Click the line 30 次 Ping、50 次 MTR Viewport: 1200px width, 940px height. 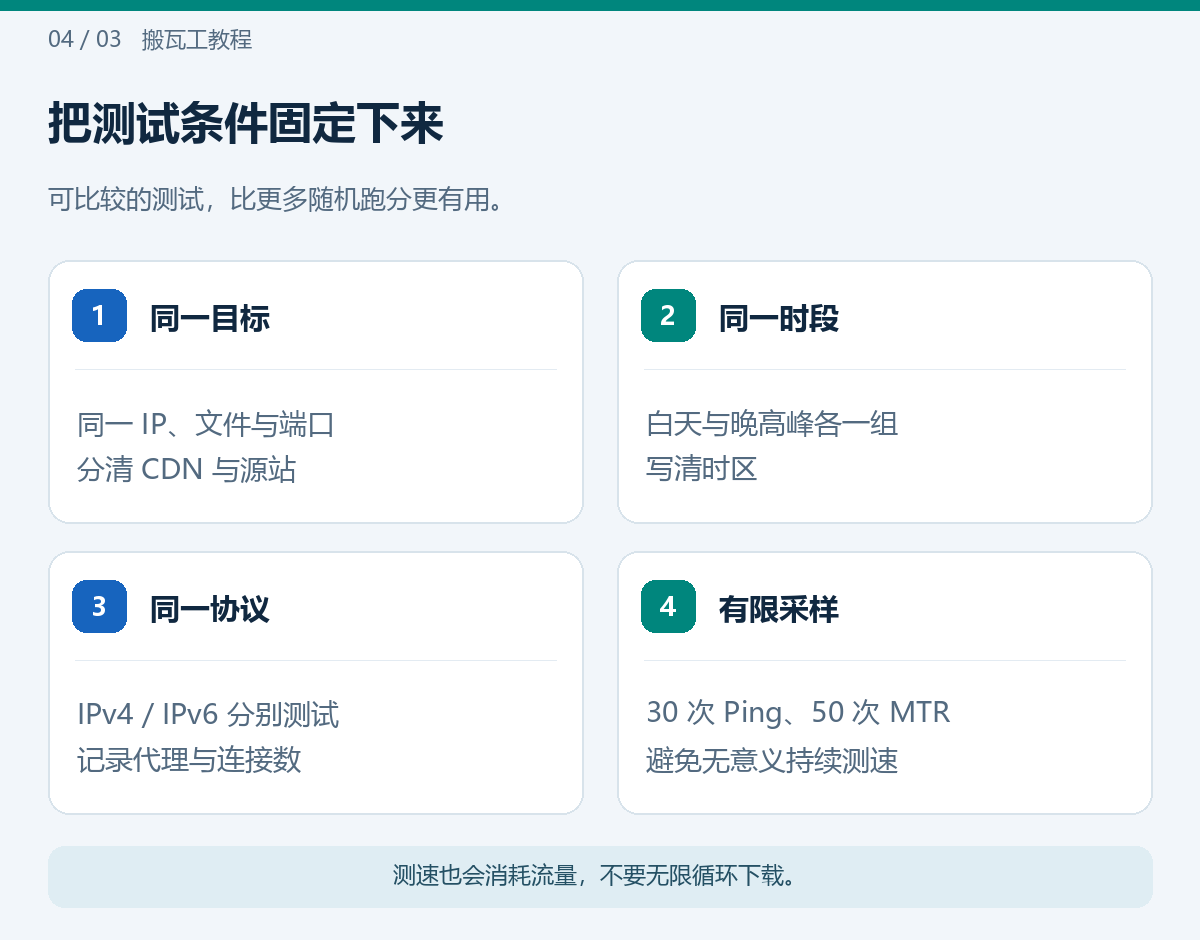(798, 712)
